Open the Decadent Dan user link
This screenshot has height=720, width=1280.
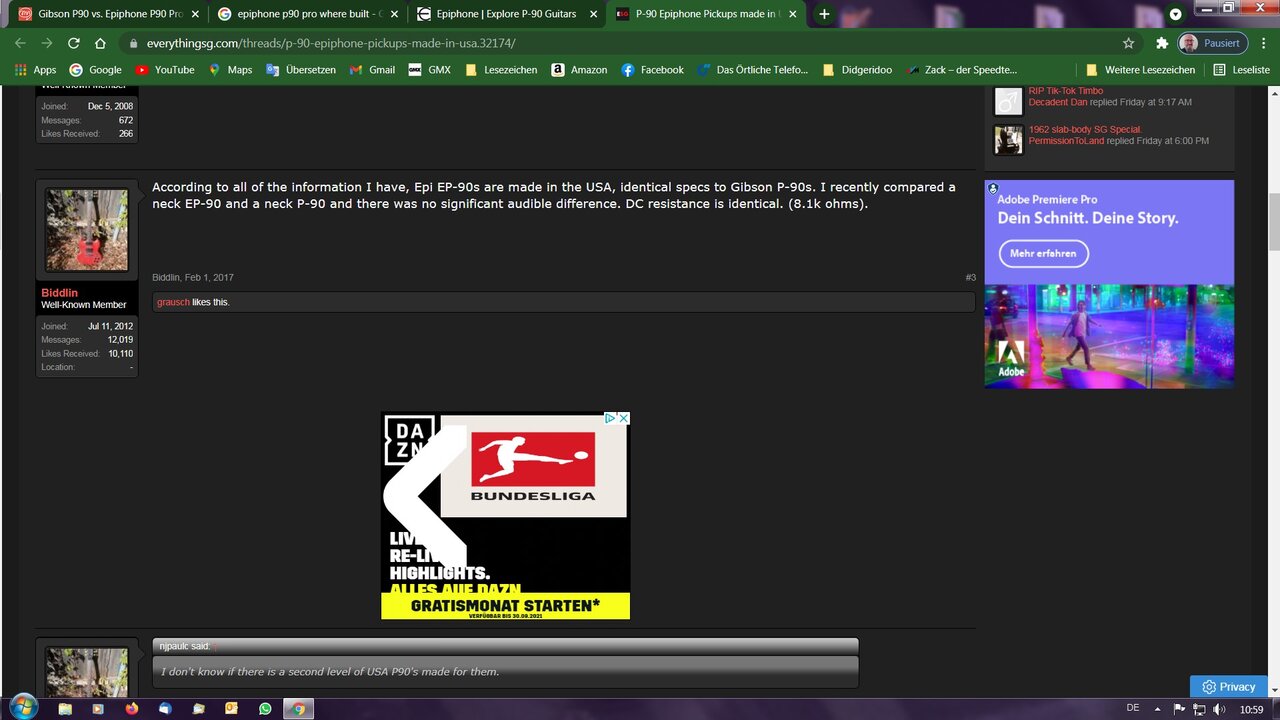pos(1057,102)
